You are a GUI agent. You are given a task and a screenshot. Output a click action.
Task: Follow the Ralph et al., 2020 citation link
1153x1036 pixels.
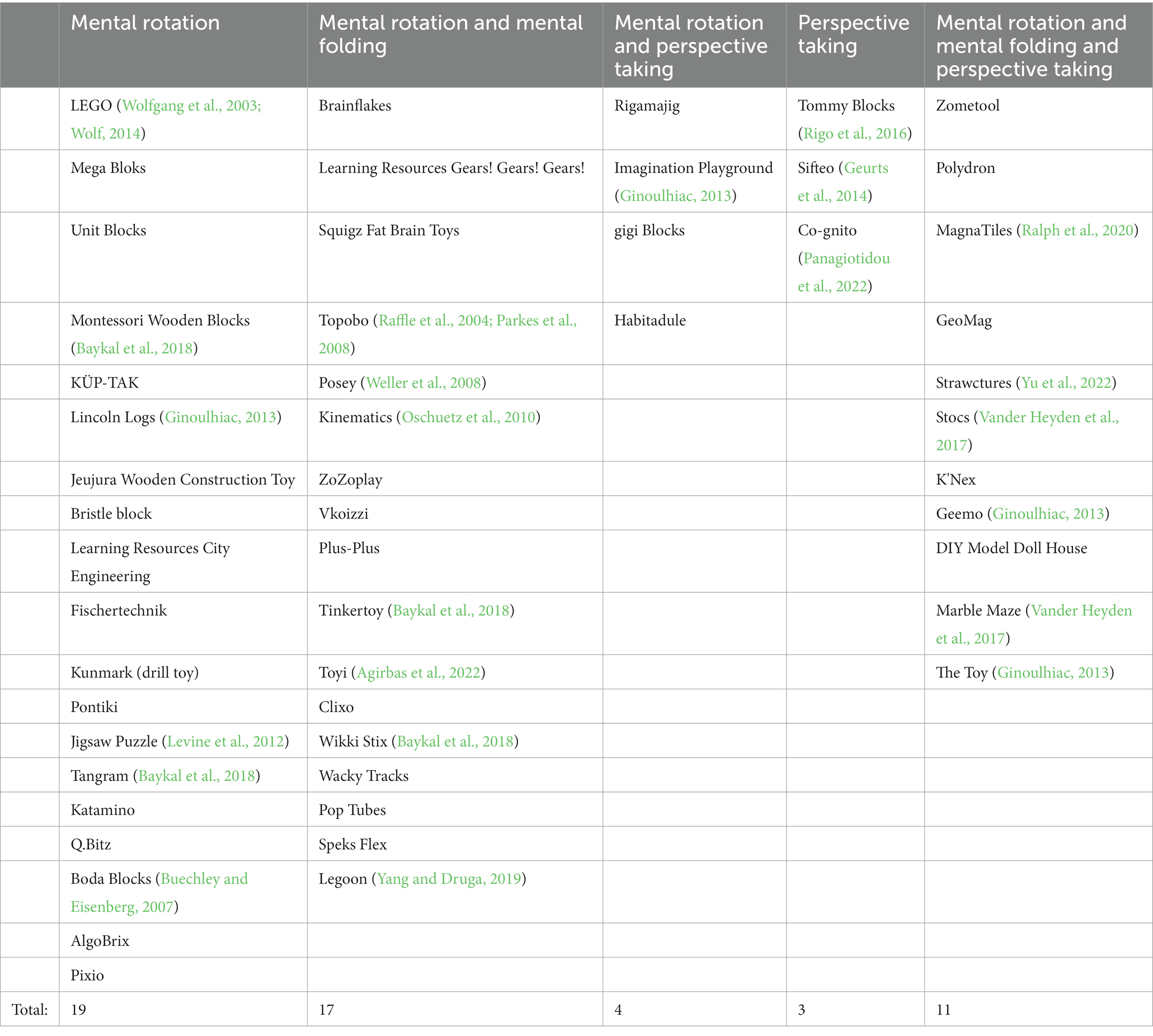click(1078, 230)
